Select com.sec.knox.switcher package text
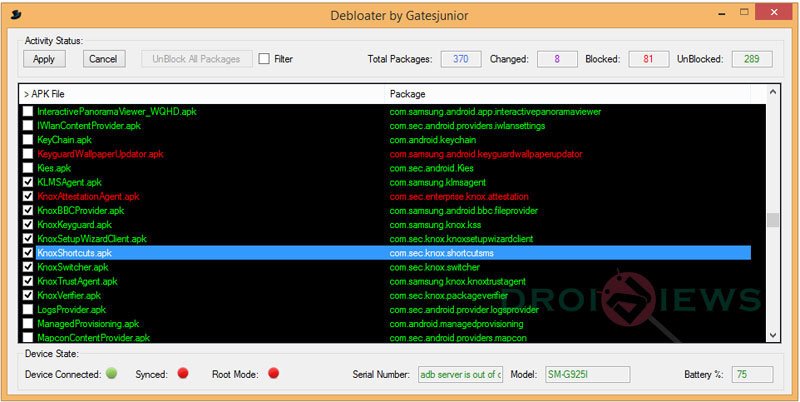Image resolution: width=800 pixels, height=402 pixels. click(435, 267)
